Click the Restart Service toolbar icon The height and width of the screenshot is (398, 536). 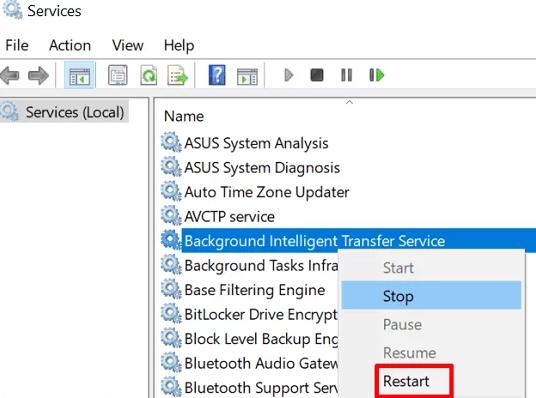pos(377,75)
